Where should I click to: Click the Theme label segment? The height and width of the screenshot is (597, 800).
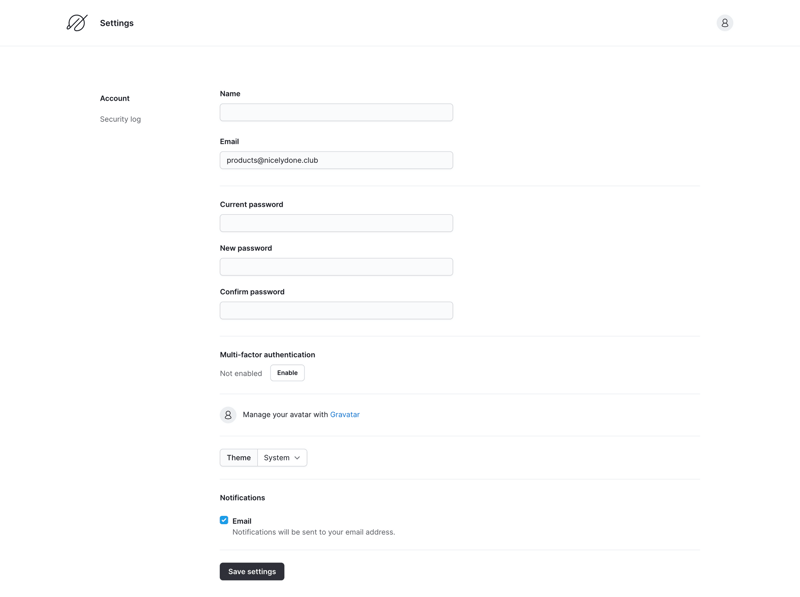(238, 457)
